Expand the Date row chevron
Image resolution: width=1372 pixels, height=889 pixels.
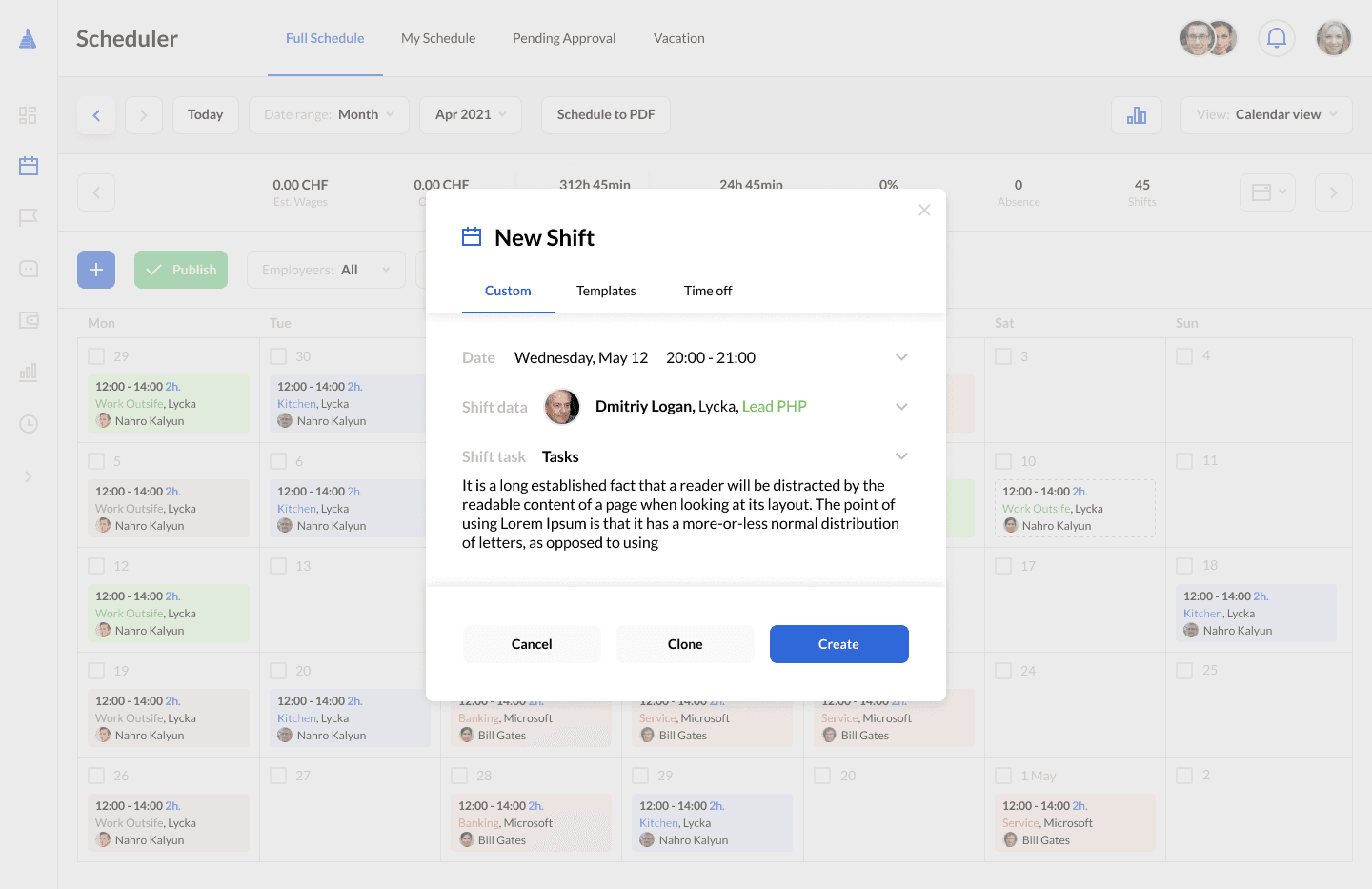point(901,357)
